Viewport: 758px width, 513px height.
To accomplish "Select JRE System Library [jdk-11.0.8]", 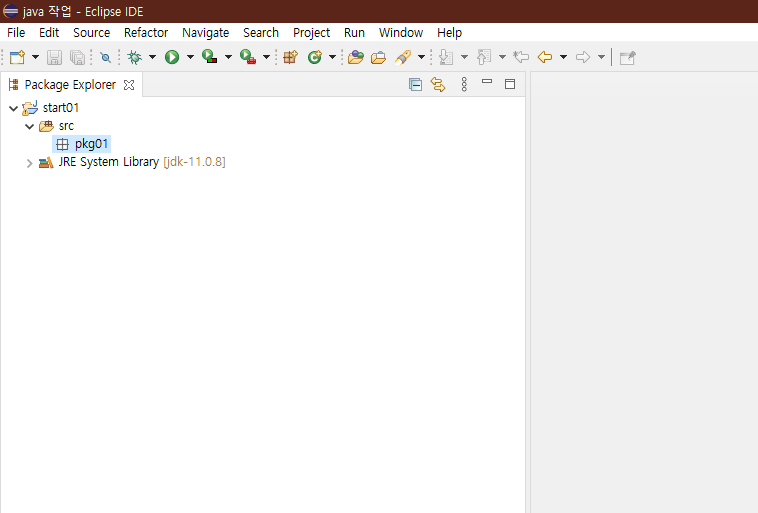I will 142,162.
